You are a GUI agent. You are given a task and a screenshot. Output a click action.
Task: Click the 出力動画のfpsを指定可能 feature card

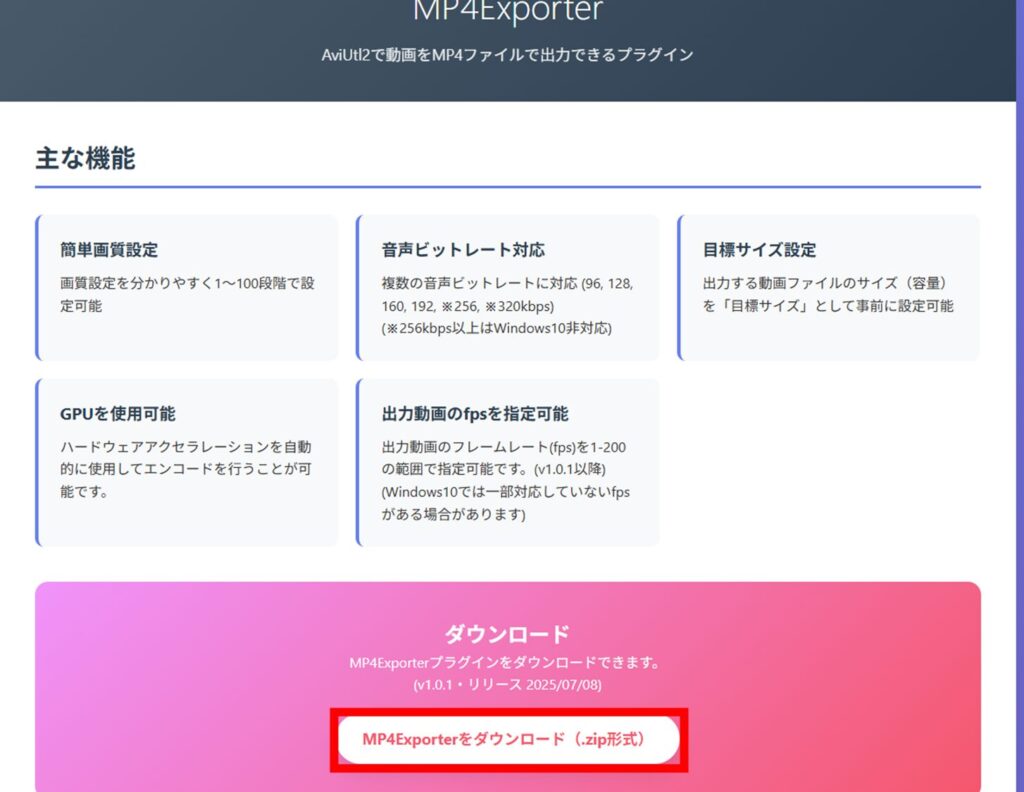click(x=510, y=460)
